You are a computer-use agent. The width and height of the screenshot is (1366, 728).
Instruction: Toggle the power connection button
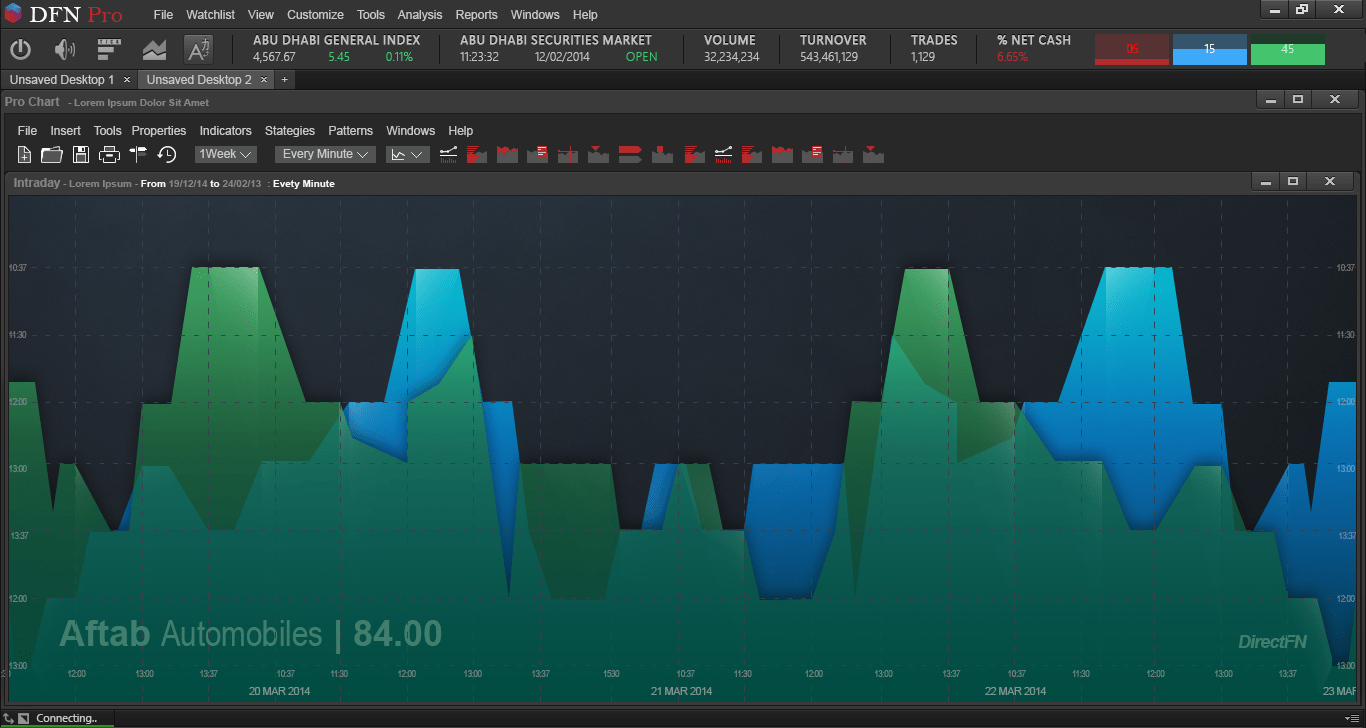(21, 49)
